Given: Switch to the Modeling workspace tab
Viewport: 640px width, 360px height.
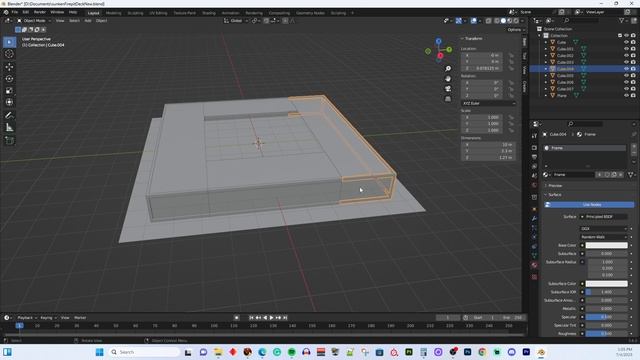Looking at the screenshot, I should pos(113,13).
